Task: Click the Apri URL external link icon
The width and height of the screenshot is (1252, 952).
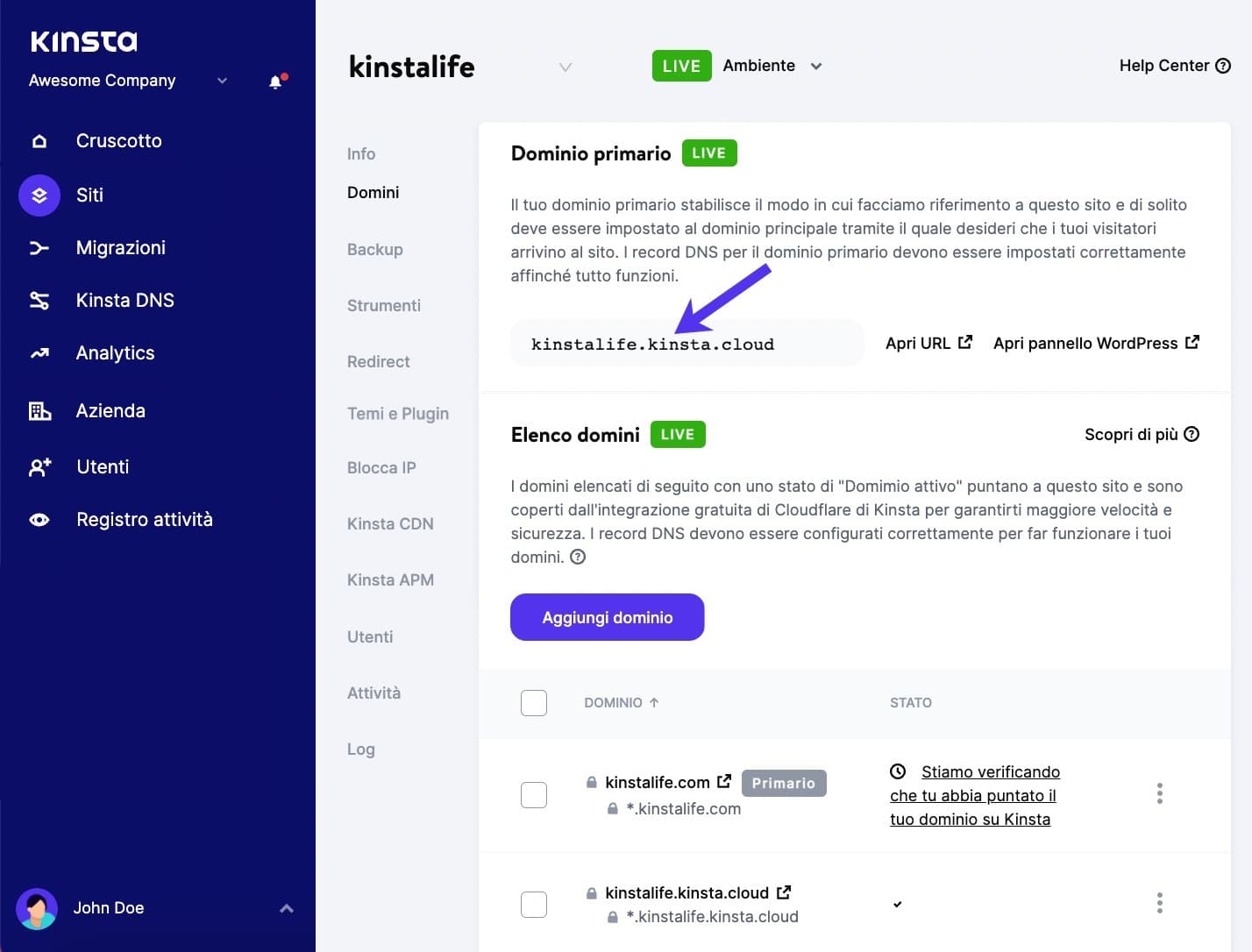Action: (x=964, y=342)
